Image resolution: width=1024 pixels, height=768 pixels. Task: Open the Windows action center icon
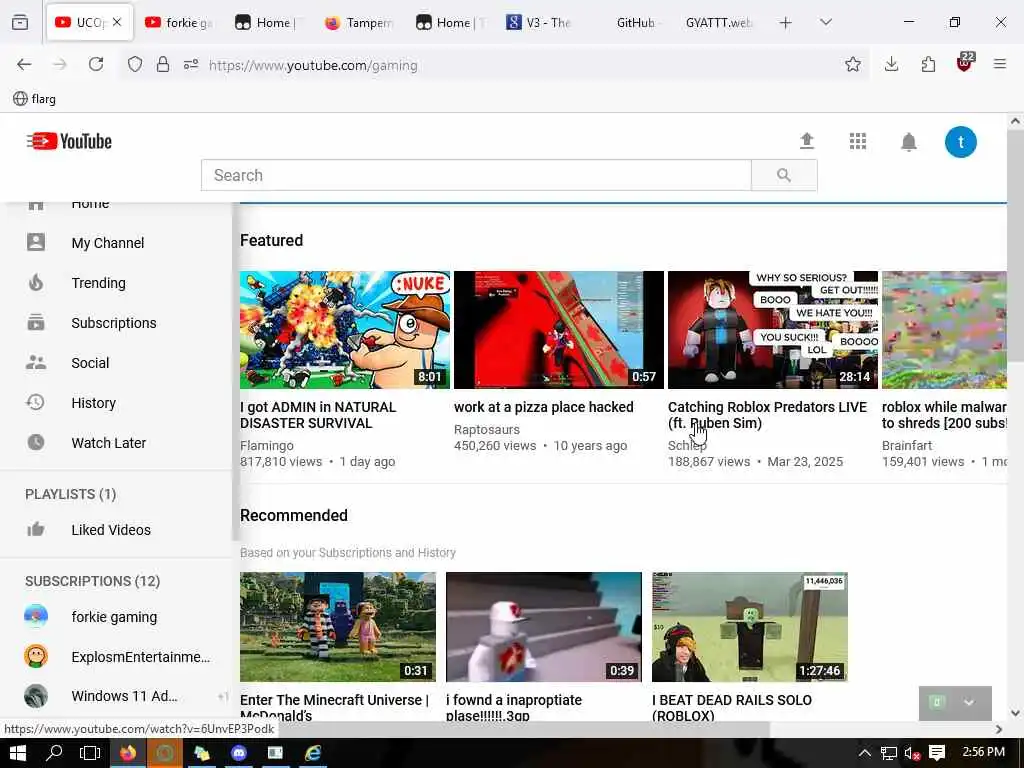[937, 753]
